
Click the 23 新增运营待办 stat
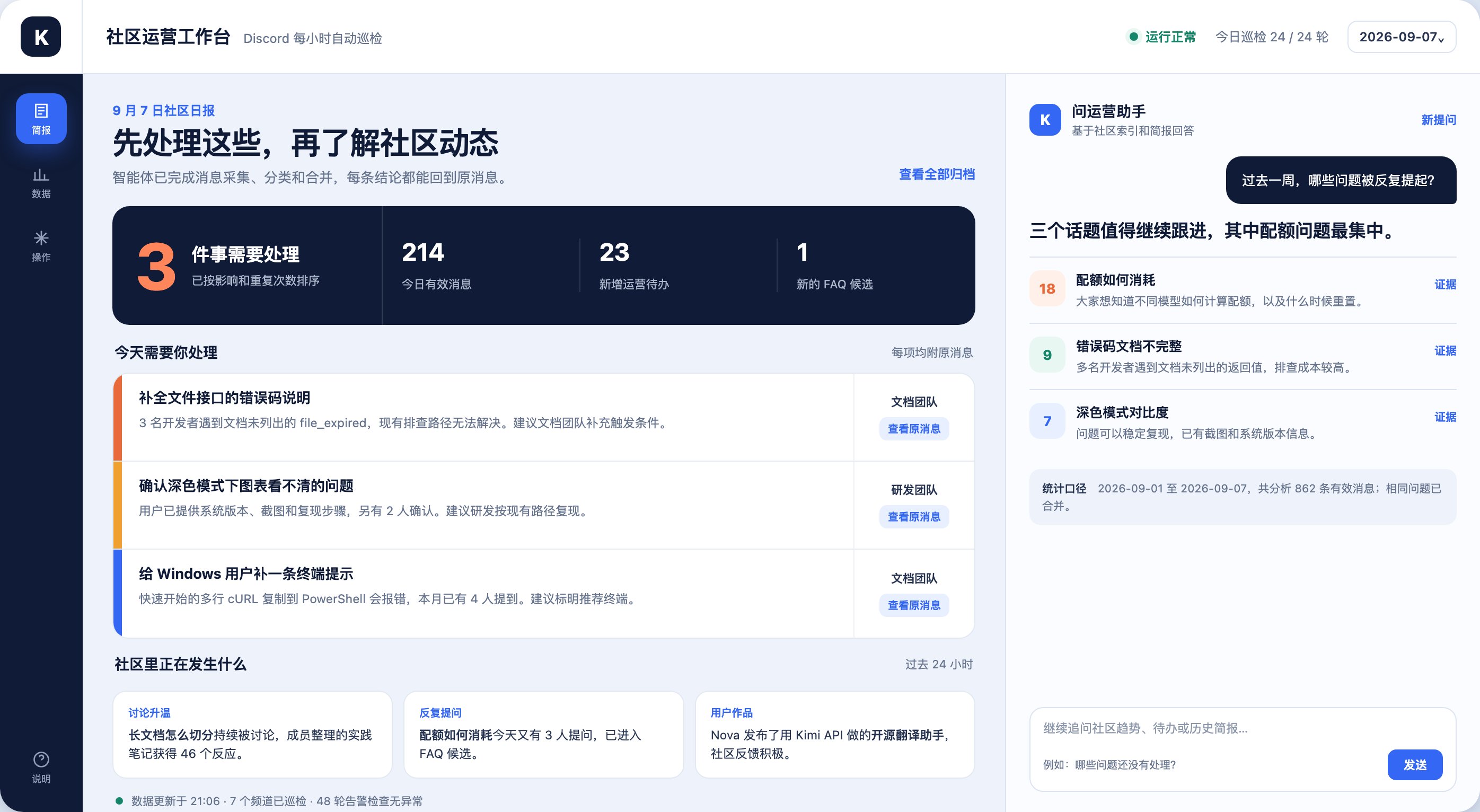click(633, 266)
